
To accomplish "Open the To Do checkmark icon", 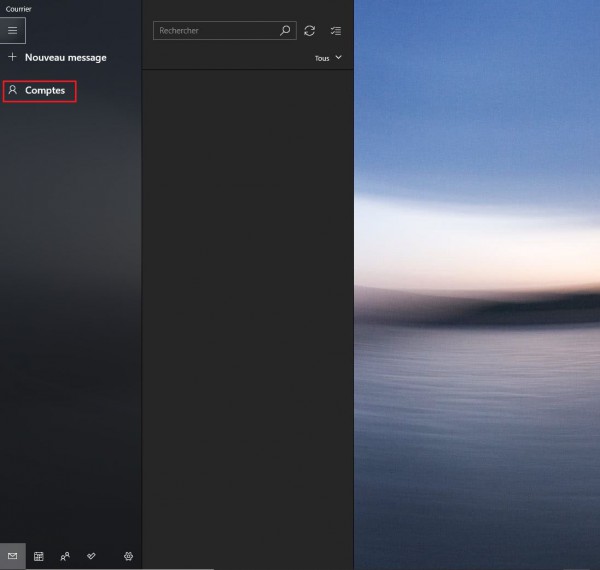I will click(92, 556).
